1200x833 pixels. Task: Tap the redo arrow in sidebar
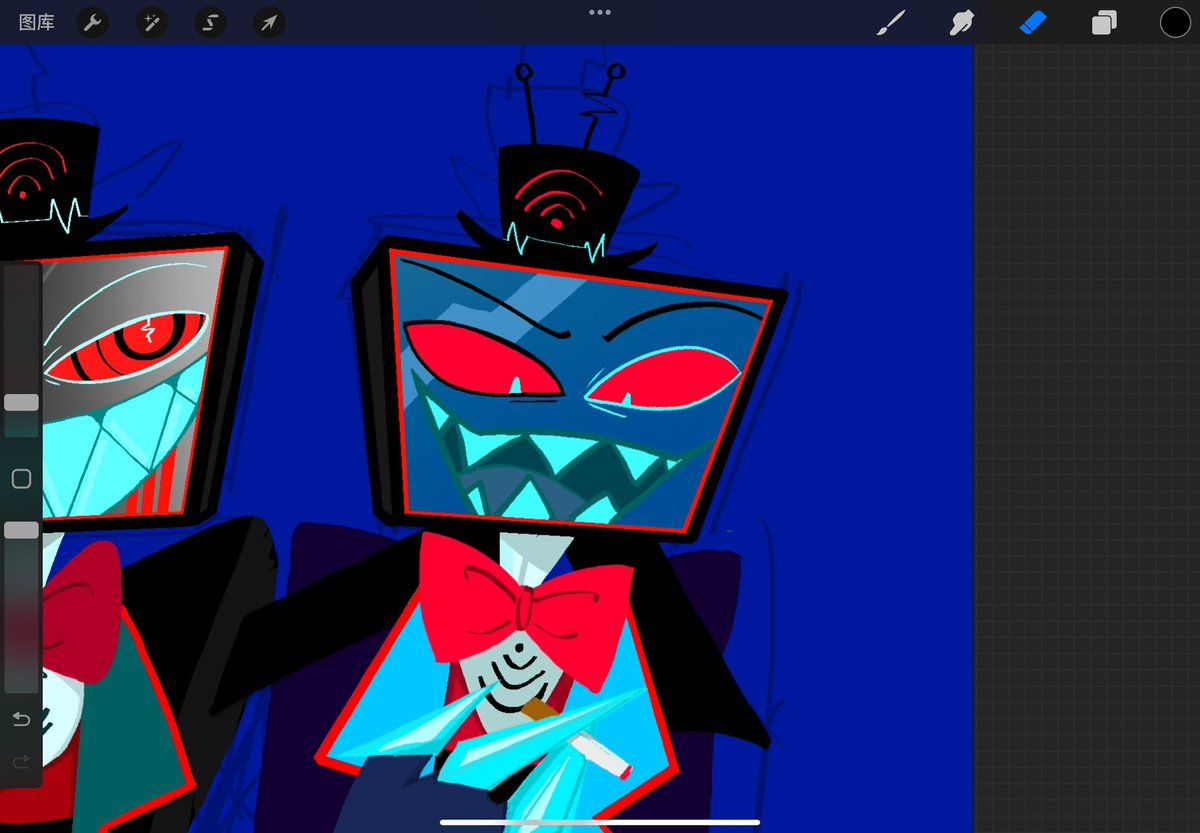coord(21,762)
